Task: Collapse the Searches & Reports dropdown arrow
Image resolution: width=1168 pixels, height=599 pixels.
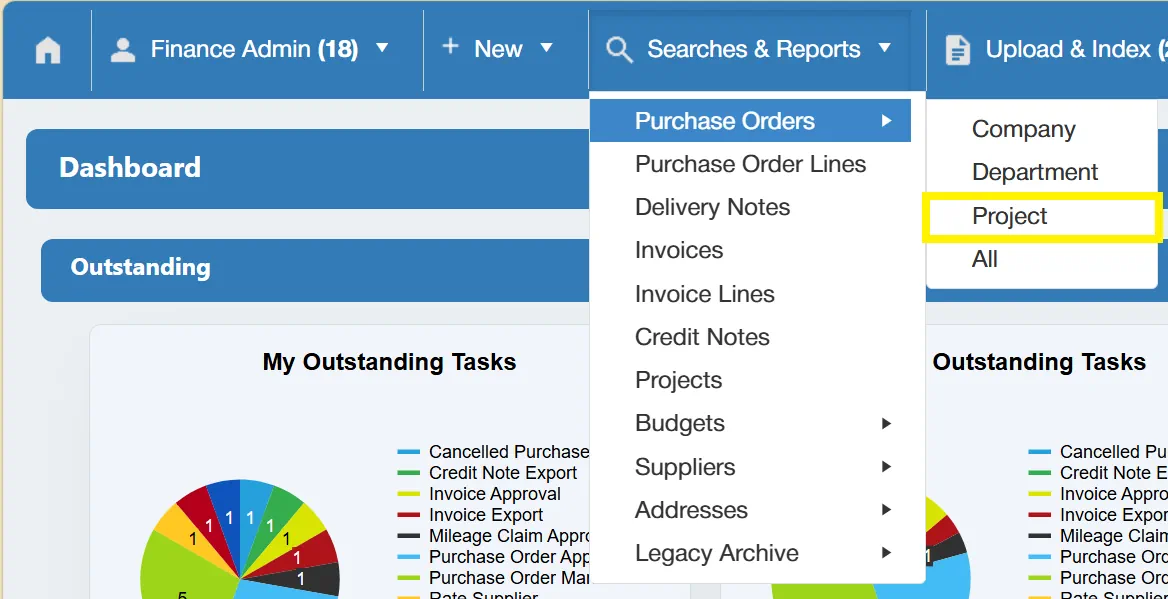Action: tap(884, 48)
